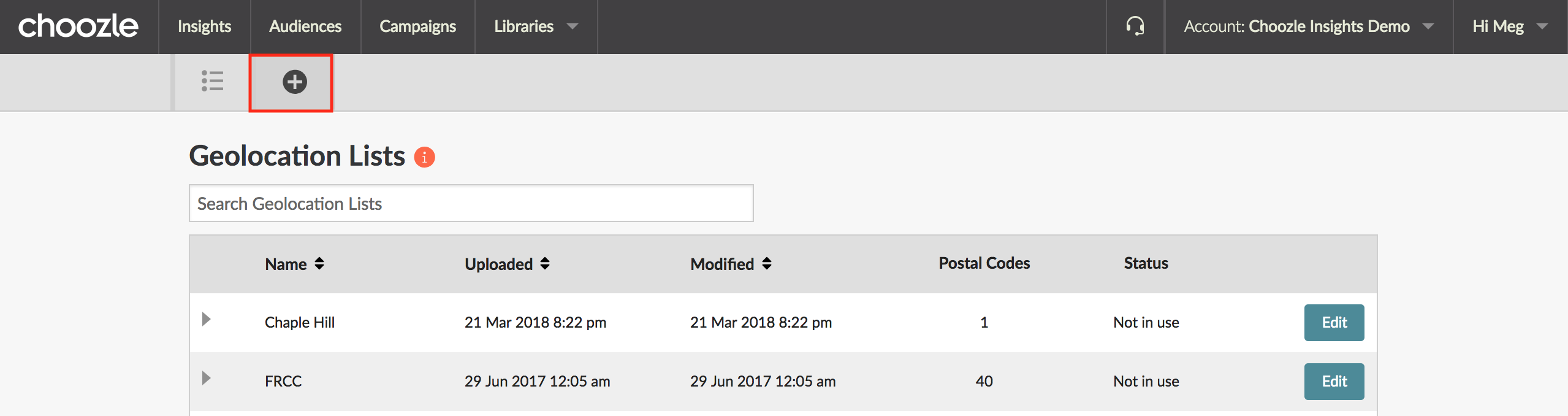Expand the Chaple Hill row
The image size is (1568, 416).
pos(207,319)
